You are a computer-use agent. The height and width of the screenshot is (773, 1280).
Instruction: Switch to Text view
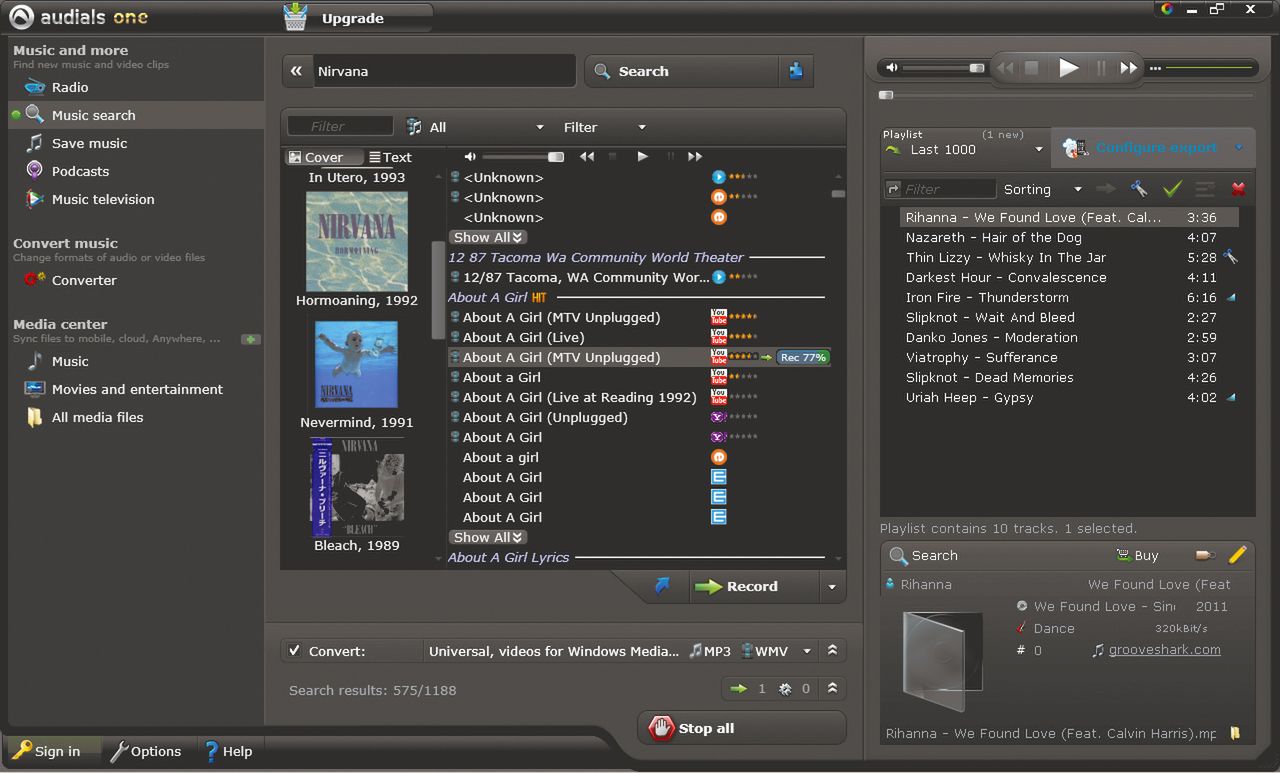(390, 157)
